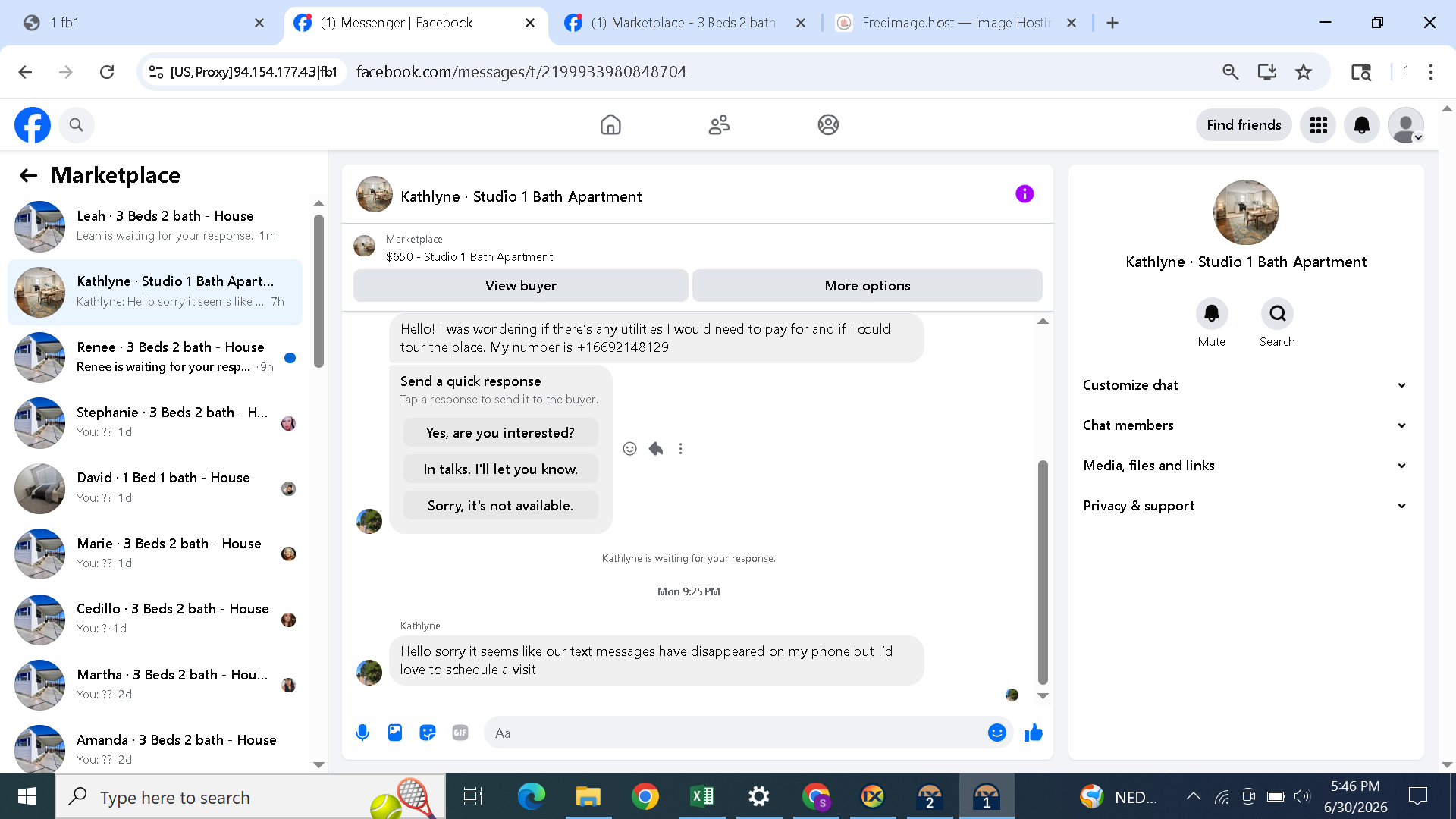Open the apps grid menu icon
The height and width of the screenshot is (819, 1456).
[x=1318, y=125]
